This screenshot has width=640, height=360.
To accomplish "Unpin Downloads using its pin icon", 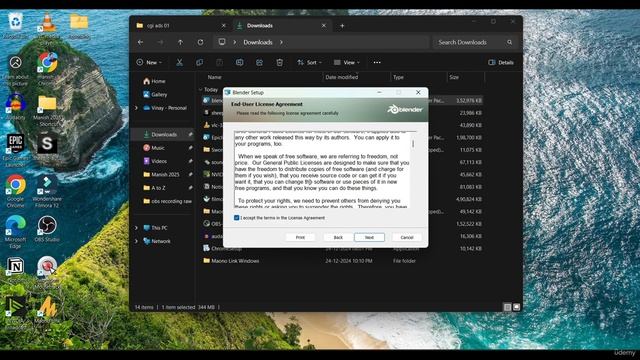I will [x=190, y=134].
